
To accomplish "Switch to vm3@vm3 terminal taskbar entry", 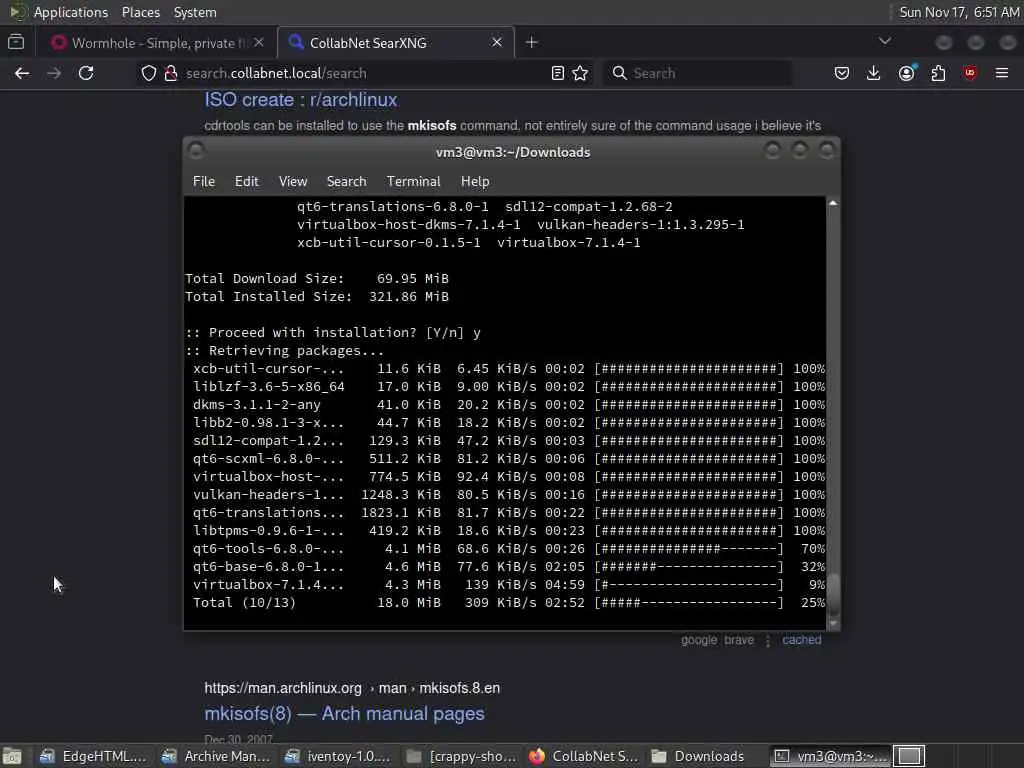I will point(829,756).
